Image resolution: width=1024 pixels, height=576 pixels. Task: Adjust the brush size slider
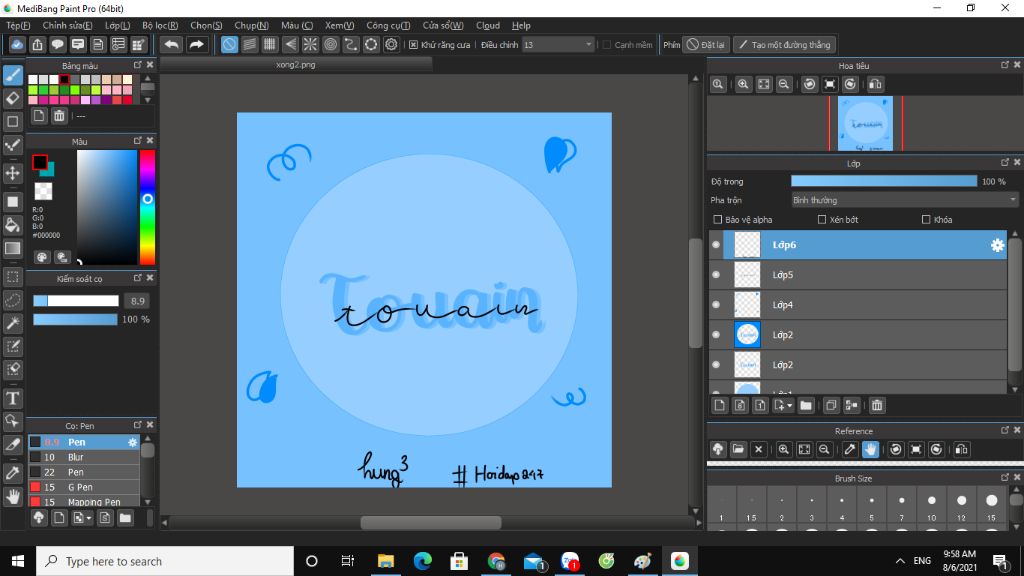tap(76, 301)
